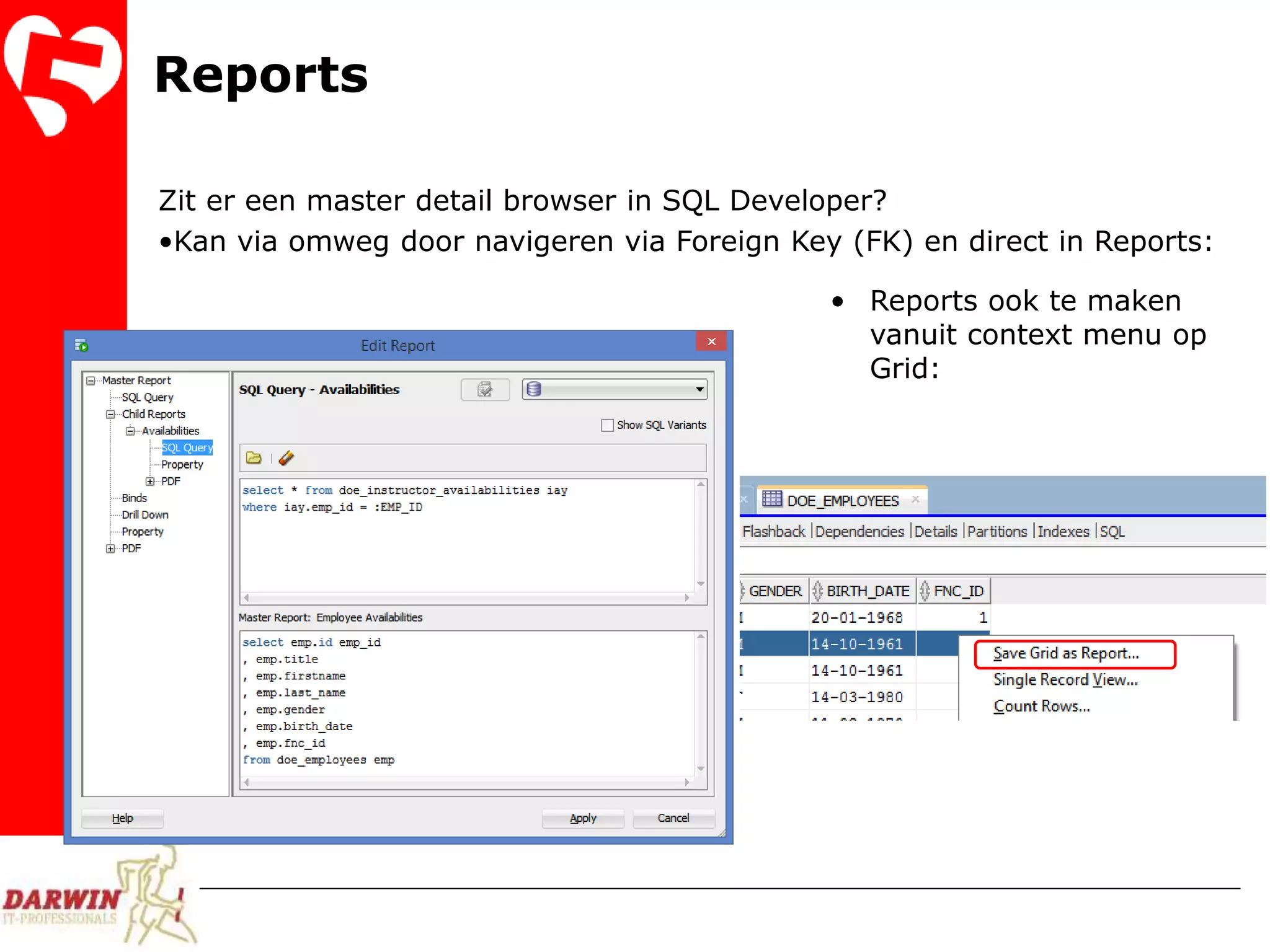Click the BIRTH_DATE column header
The height and width of the screenshot is (952, 1270).
863,591
